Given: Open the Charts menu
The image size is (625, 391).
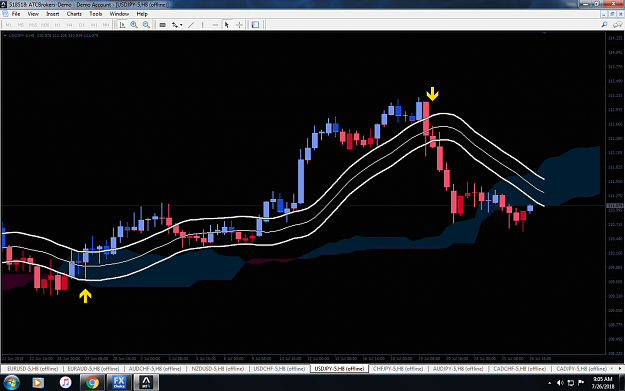Looking at the screenshot, I should (x=74, y=14).
